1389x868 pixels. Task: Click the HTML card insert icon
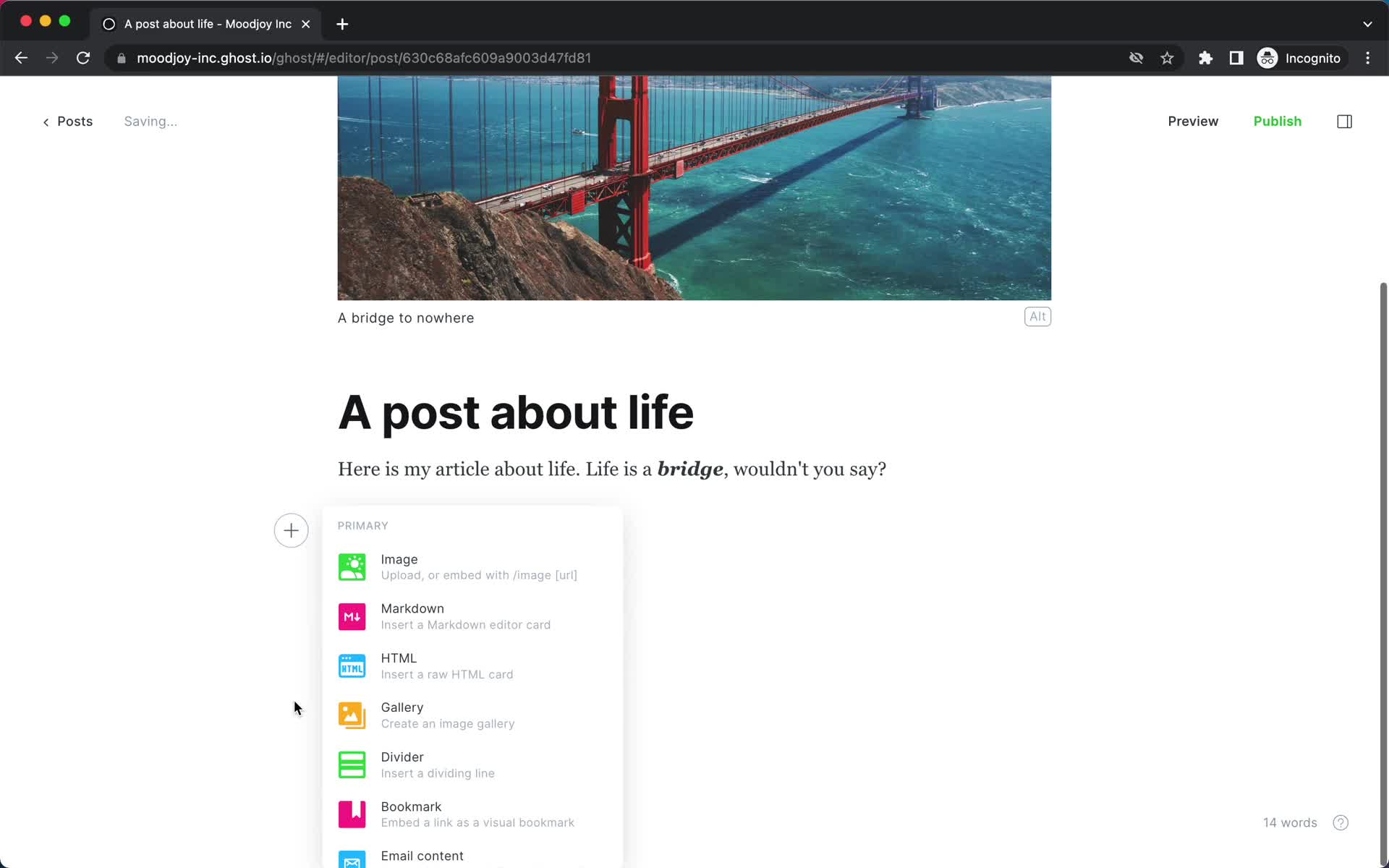click(352, 665)
